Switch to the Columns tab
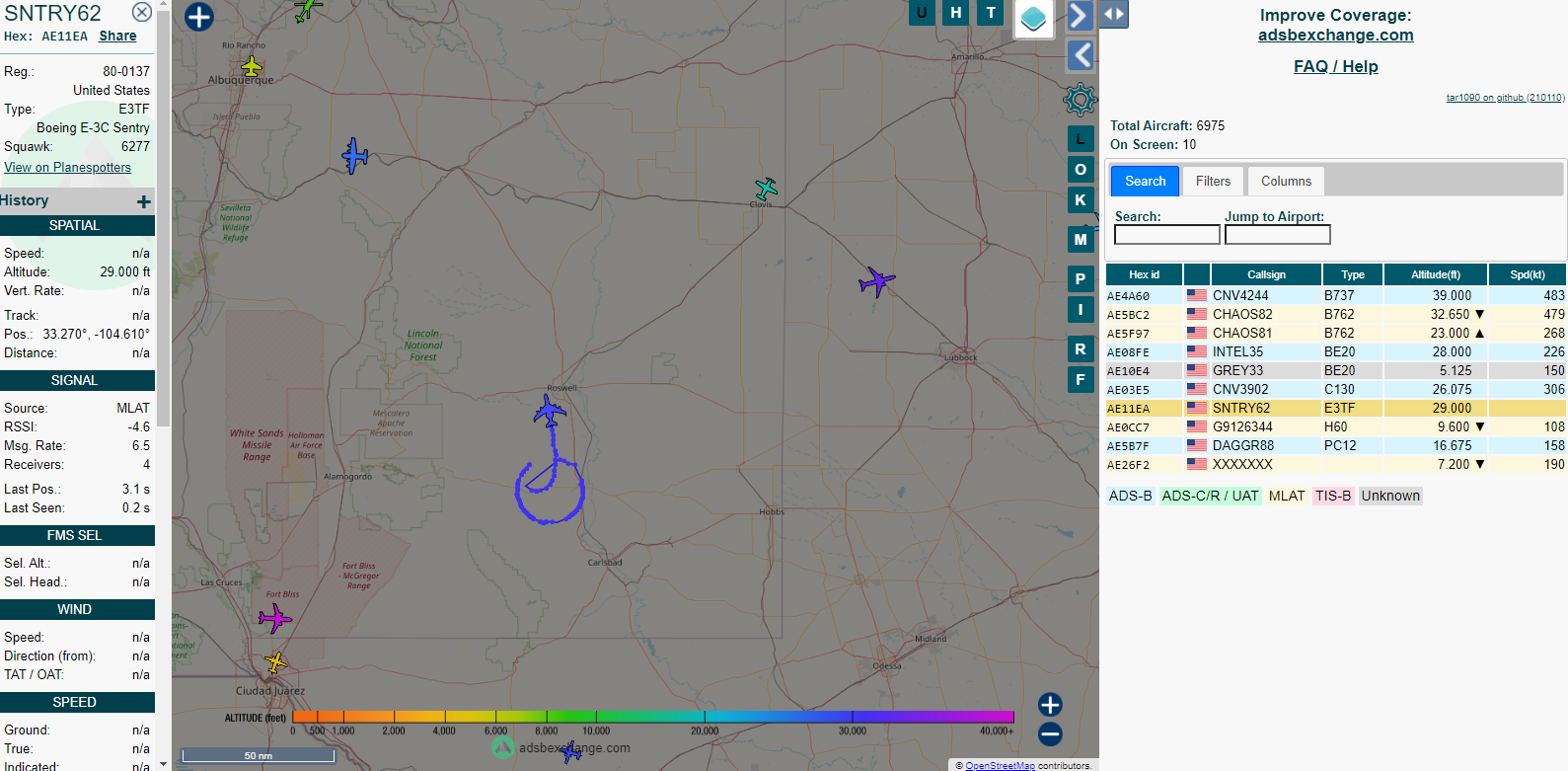Screen dimensions: 1568x771 [x=1286, y=181]
